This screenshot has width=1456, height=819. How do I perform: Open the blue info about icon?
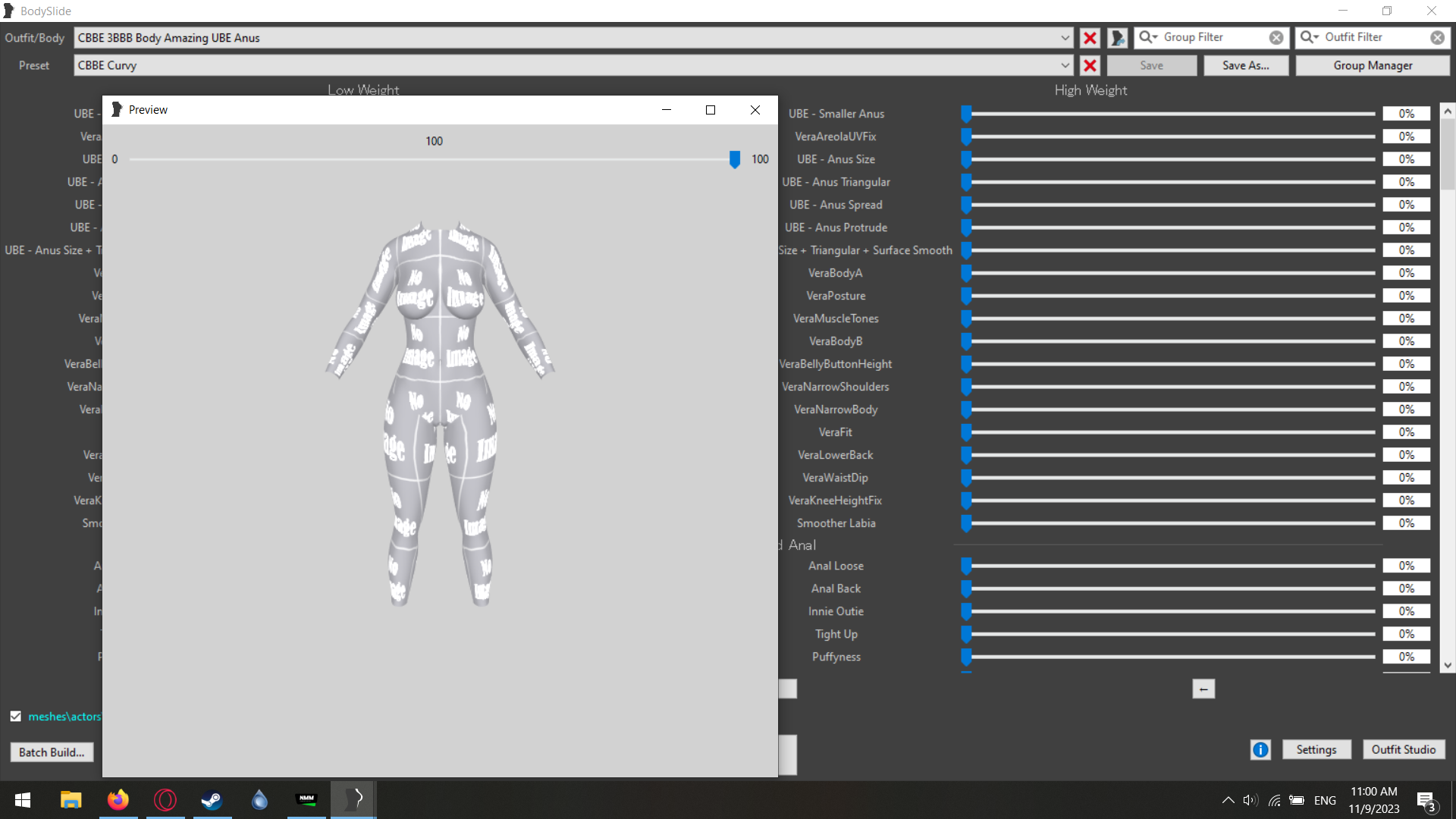1260,750
